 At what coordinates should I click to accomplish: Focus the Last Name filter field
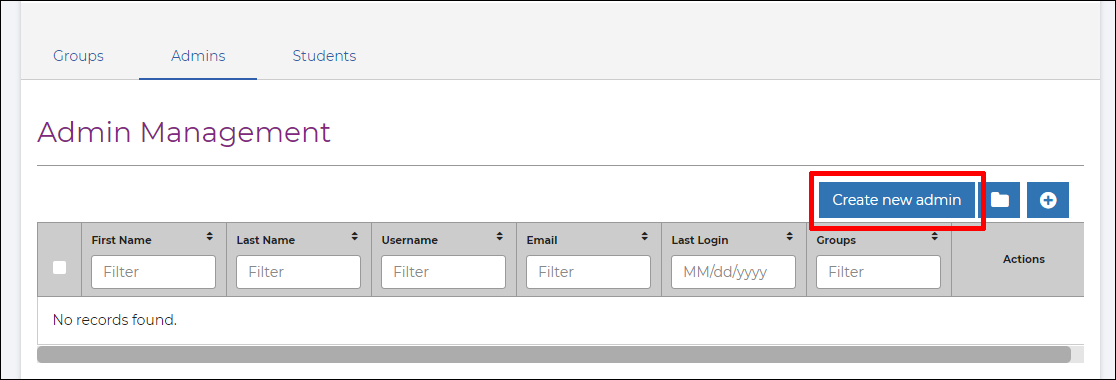299,272
